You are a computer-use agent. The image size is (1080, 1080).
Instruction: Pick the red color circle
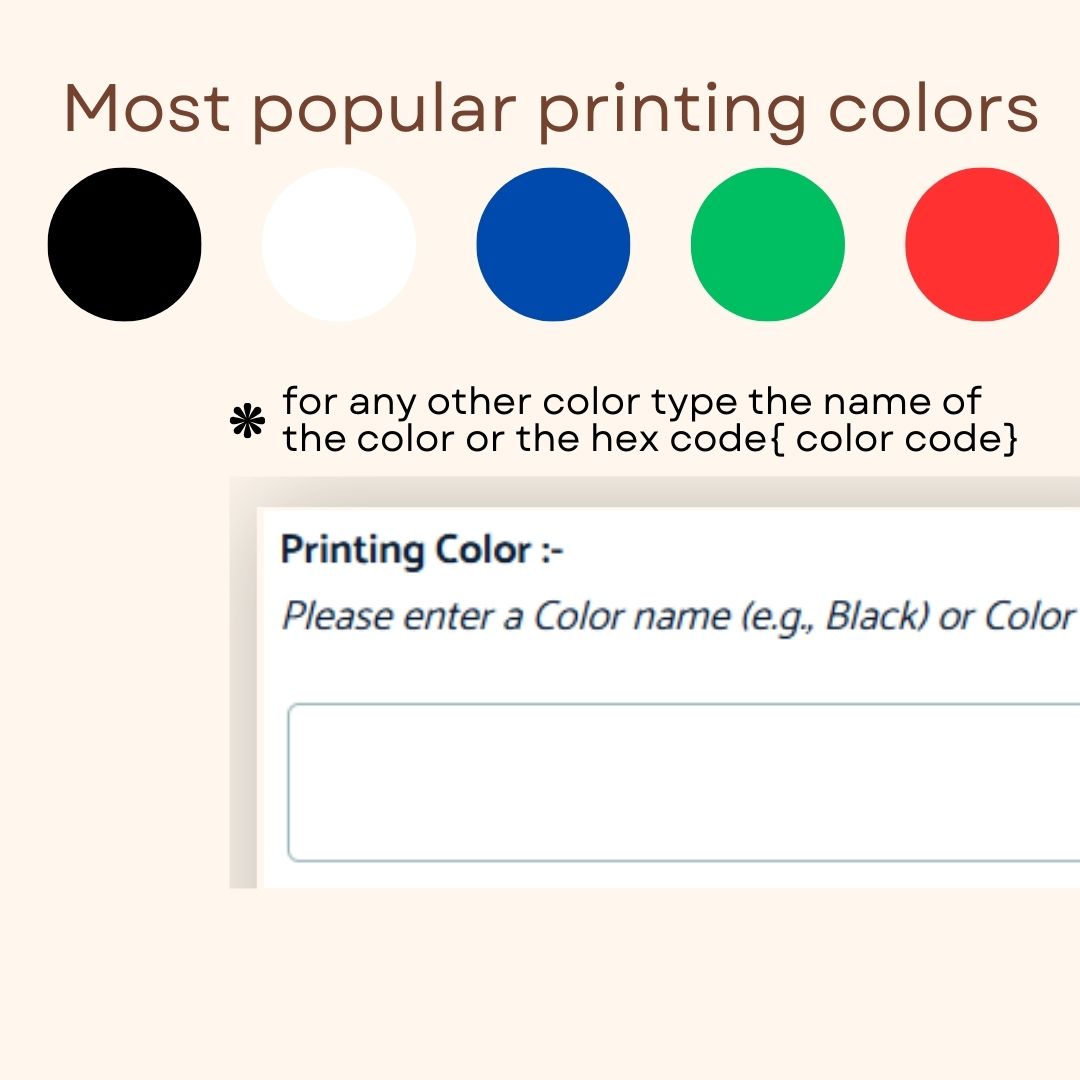point(981,244)
